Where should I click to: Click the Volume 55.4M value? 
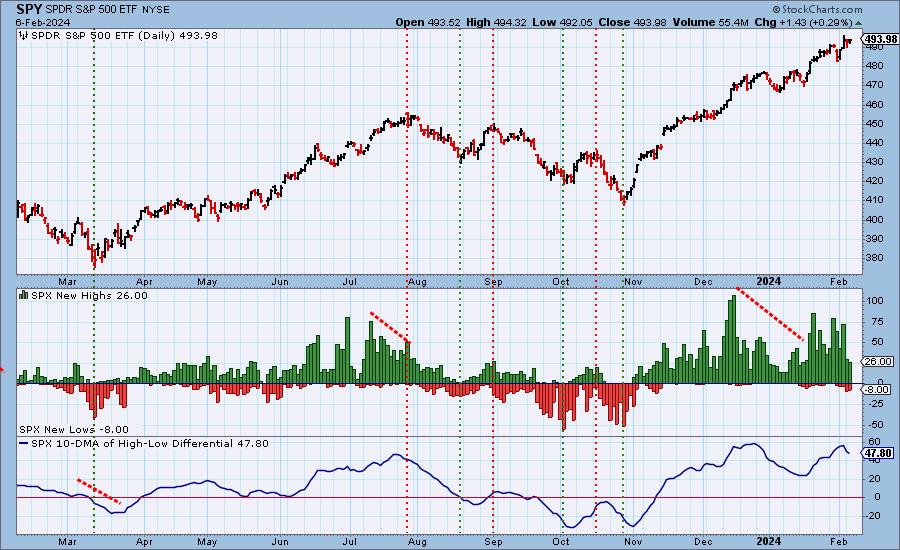(x=710, y=22)
